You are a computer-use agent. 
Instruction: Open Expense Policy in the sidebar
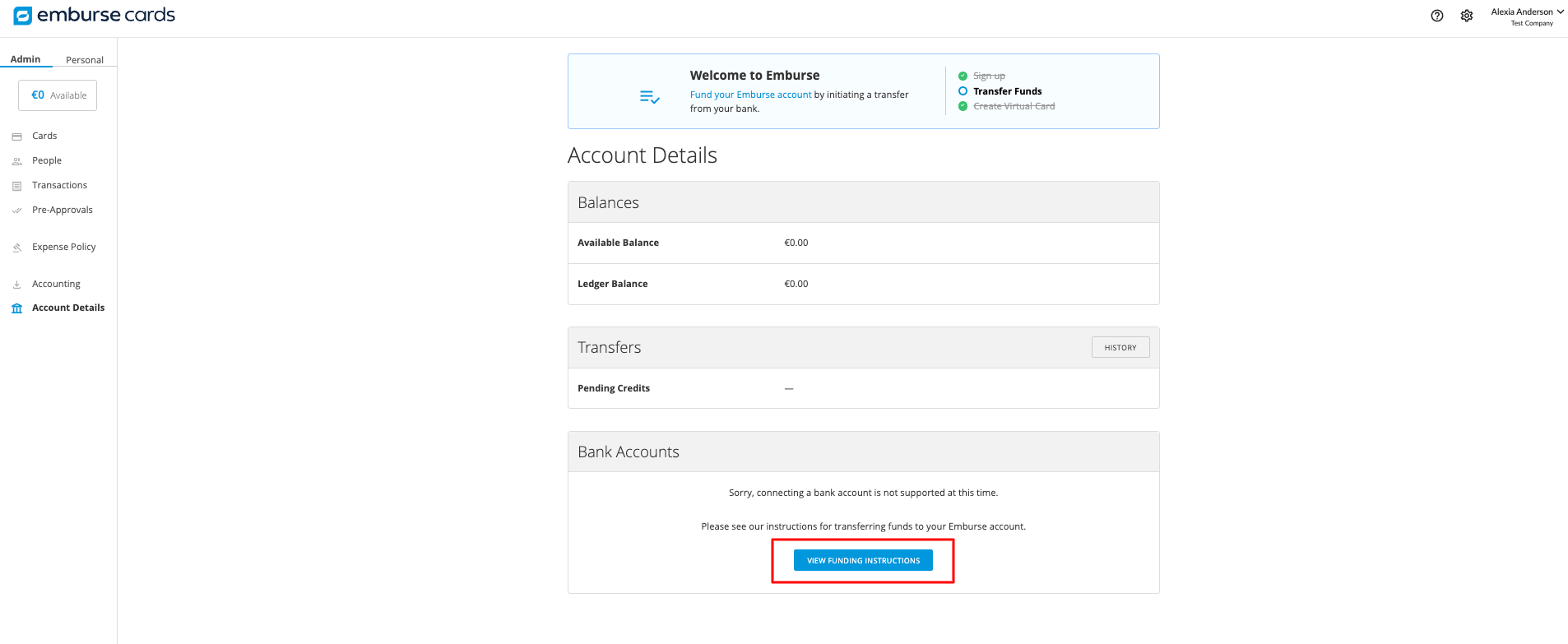point(64,247)
